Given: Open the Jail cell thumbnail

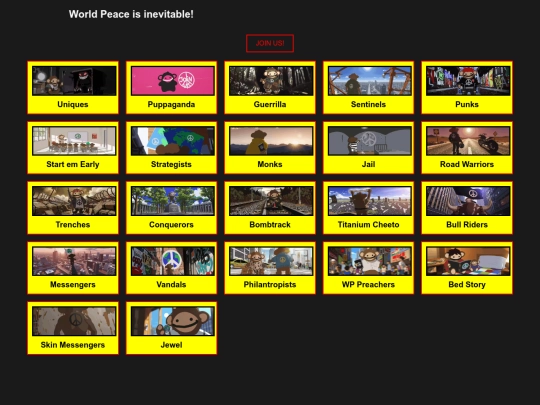Looking at the screenshot, I should pos(370,141).
